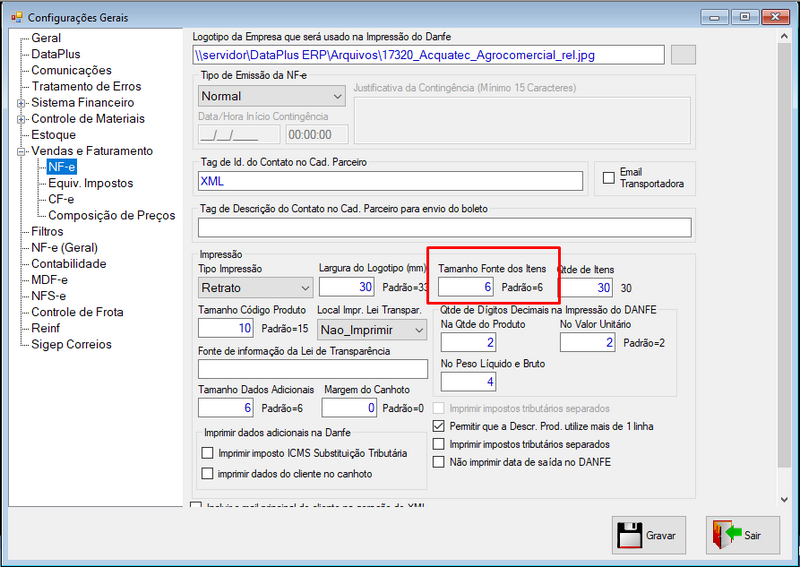Click the Qtde de Itens field
The height and width of the screenshot is (567, 800).
tap(587, 288)
